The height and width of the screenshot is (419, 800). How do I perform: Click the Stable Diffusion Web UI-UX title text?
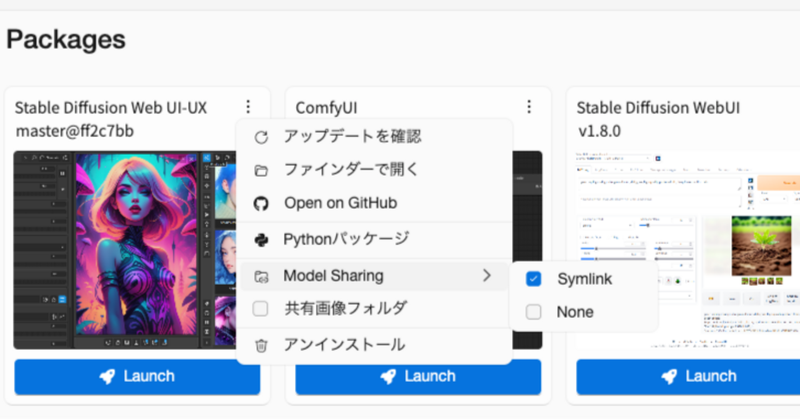point(111,108)
